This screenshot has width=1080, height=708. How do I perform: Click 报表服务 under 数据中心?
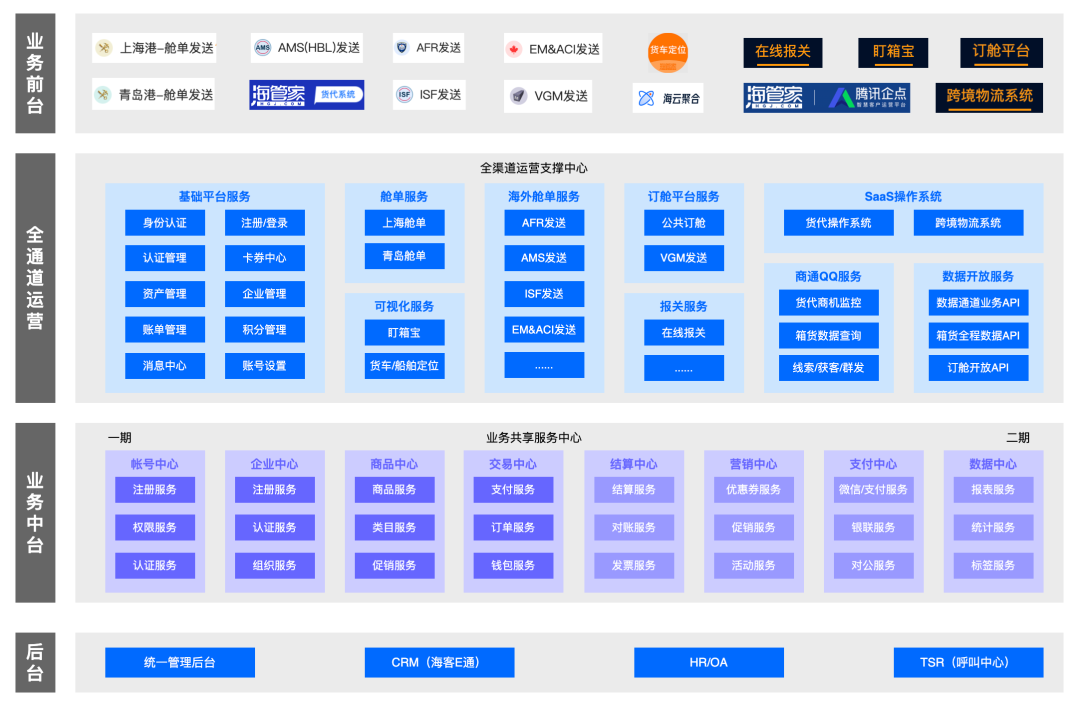coord(993,490)
